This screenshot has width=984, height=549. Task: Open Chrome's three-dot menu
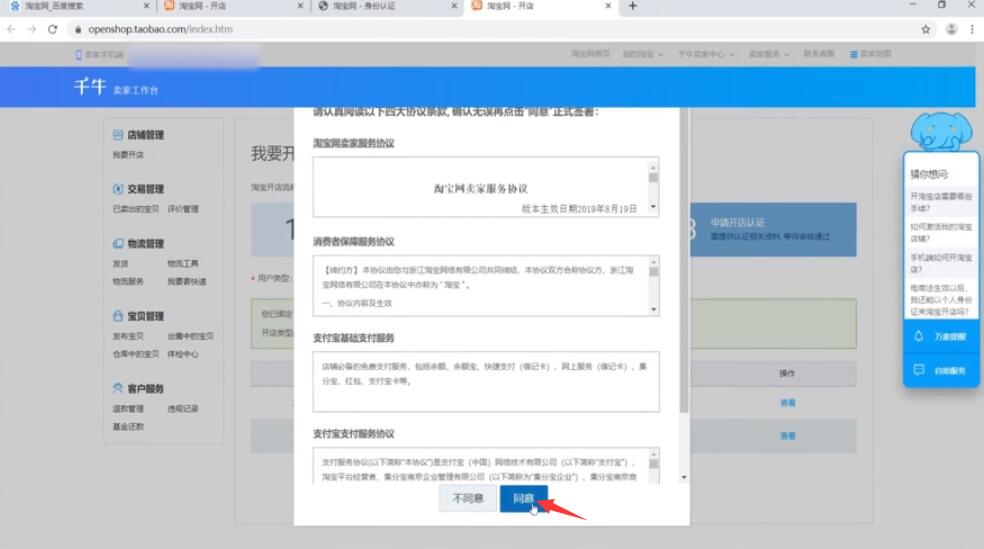click(x=972, y=30)
